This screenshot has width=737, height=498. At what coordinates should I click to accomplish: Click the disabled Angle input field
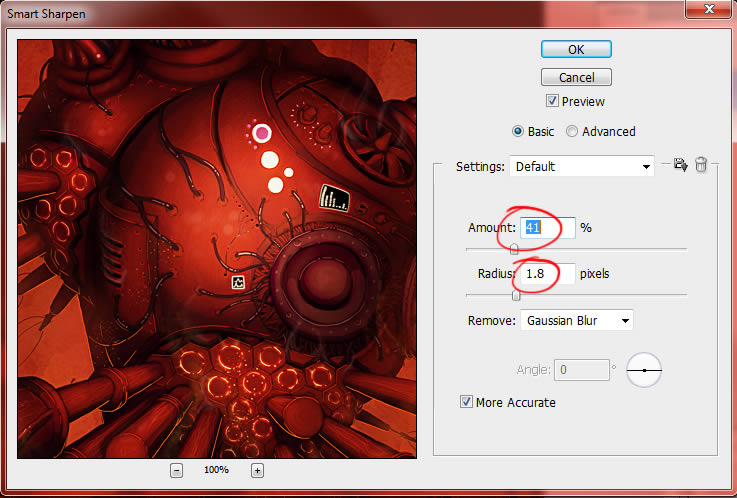pos(582,370)
